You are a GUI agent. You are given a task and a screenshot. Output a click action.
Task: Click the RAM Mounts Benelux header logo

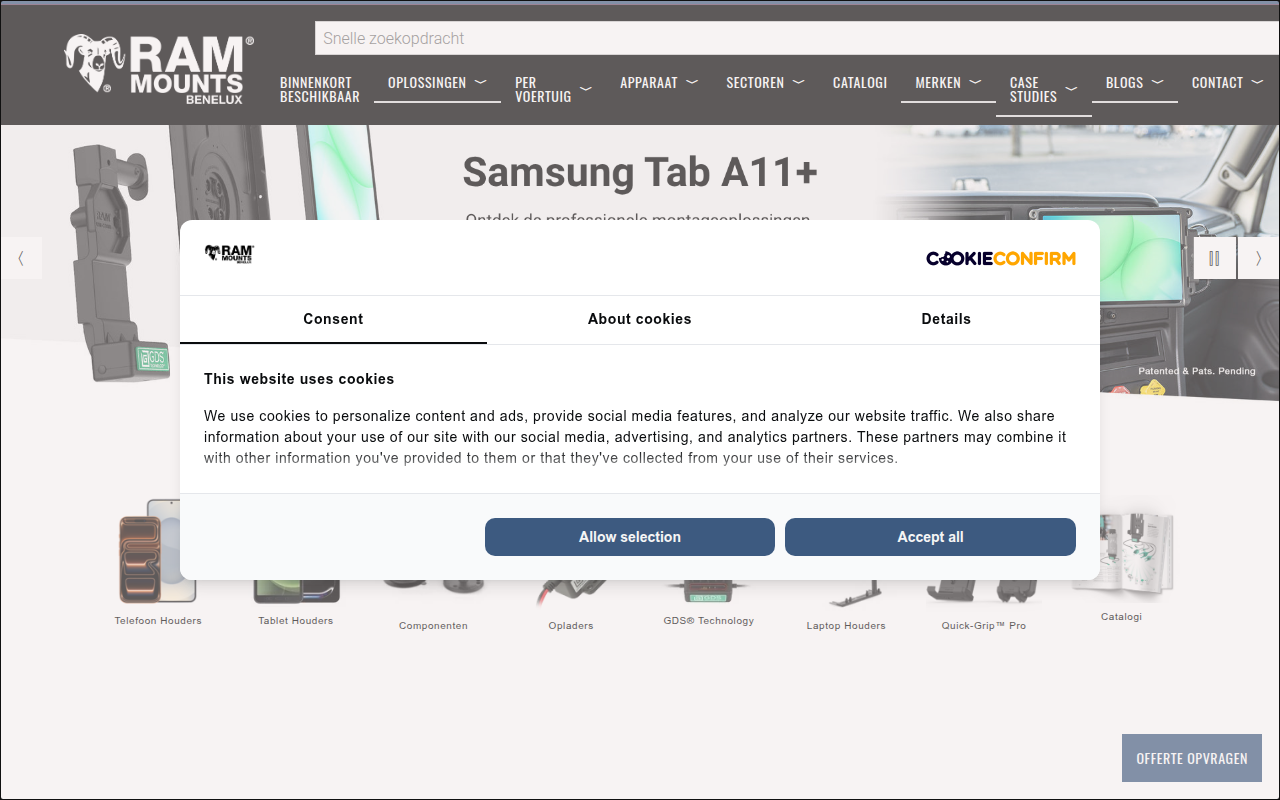159,69
